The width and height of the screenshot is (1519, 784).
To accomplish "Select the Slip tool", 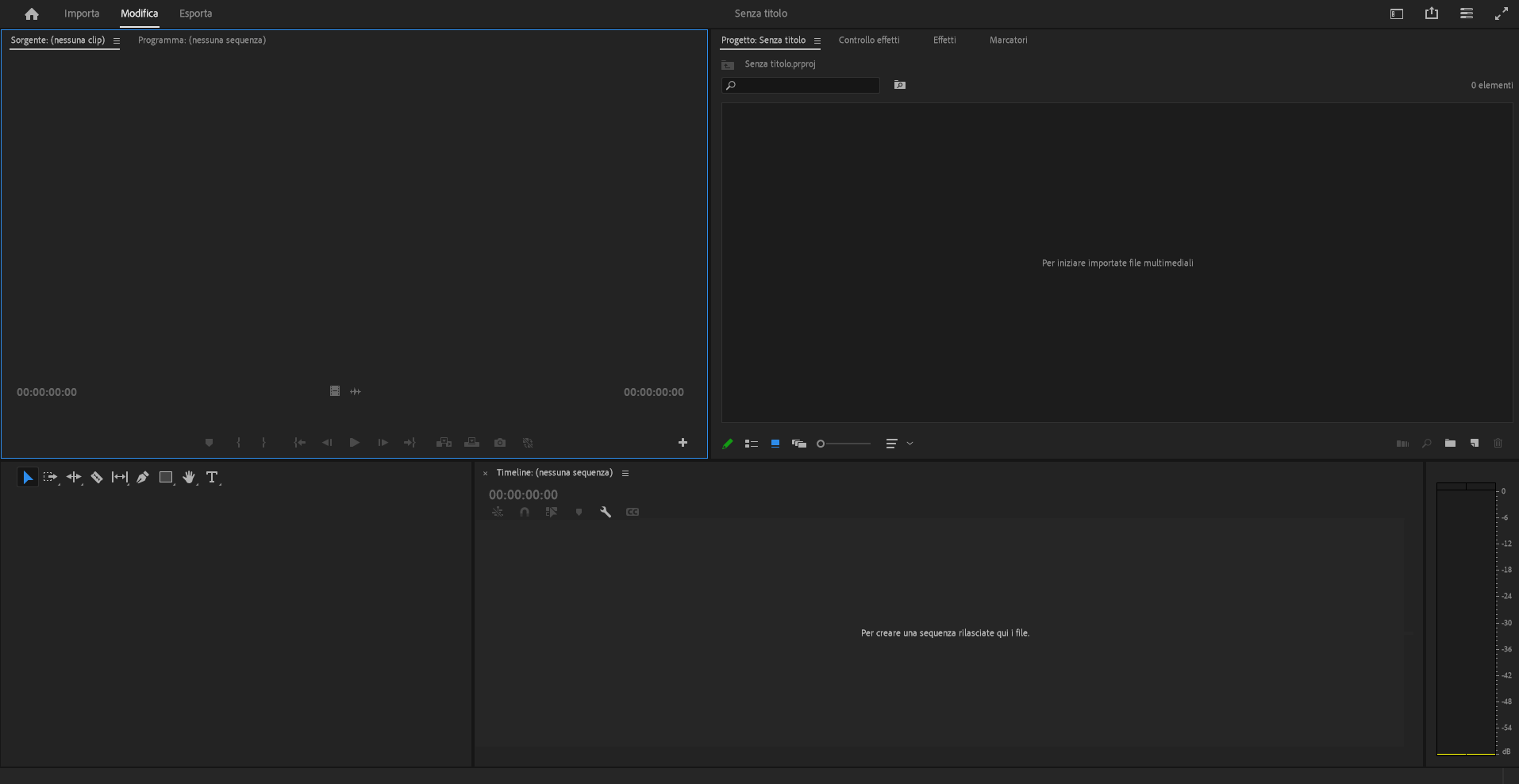I will (x=120, y=478).
